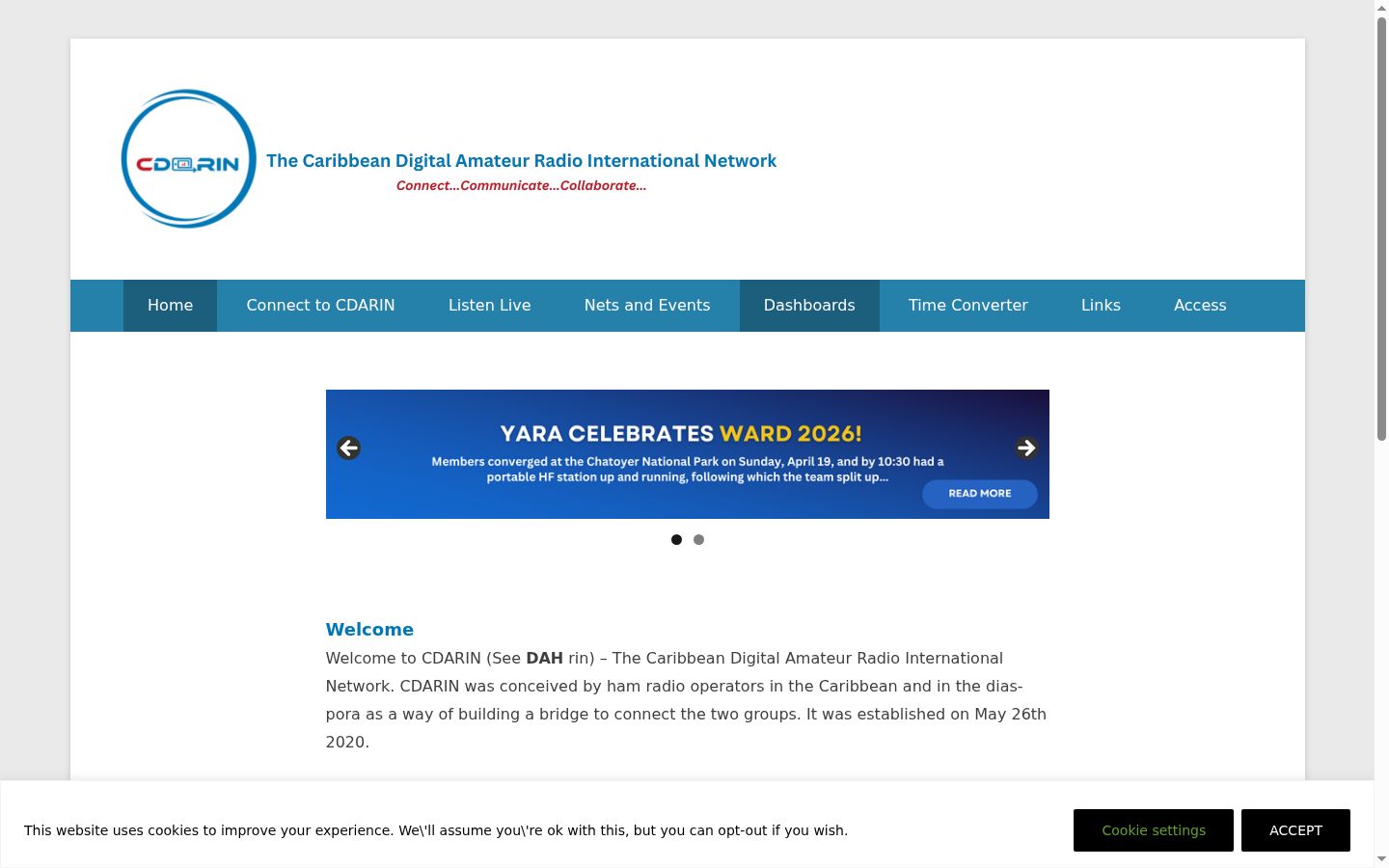
Task: Open the Links menu item
Action: [1101, 306]
